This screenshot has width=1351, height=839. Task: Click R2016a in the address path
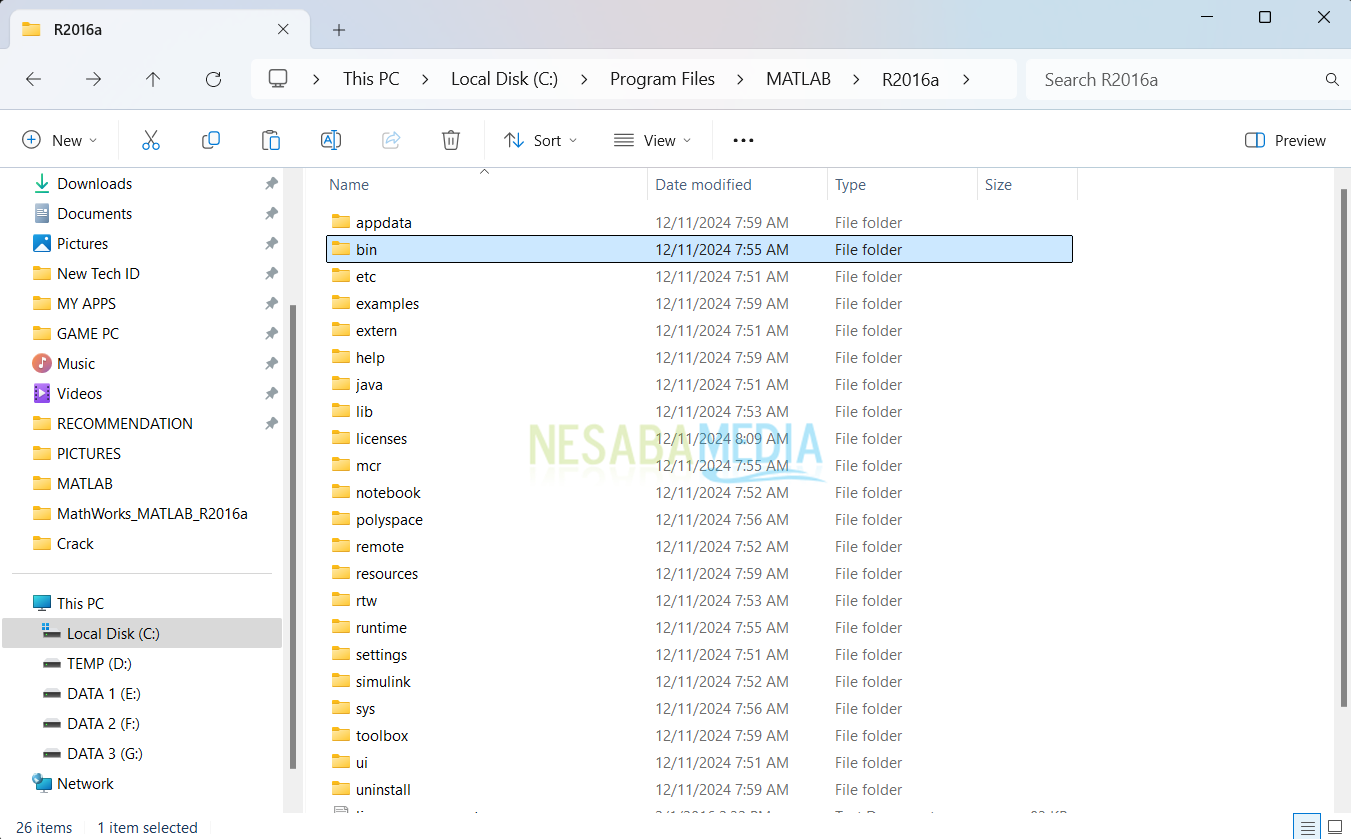pyautogui.click(x=910, y=79)
